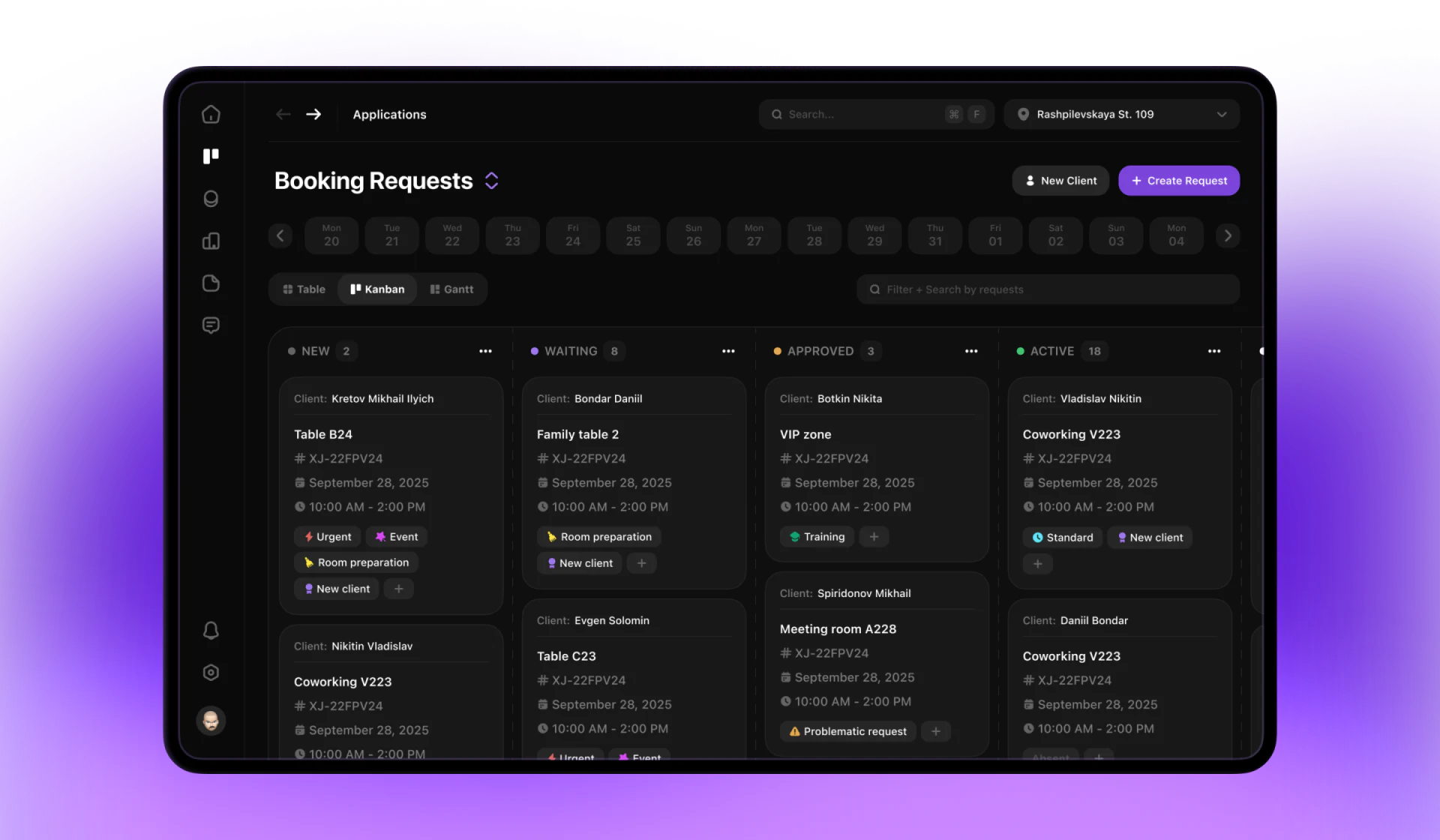Click the New Client button

pos(1060,181)
